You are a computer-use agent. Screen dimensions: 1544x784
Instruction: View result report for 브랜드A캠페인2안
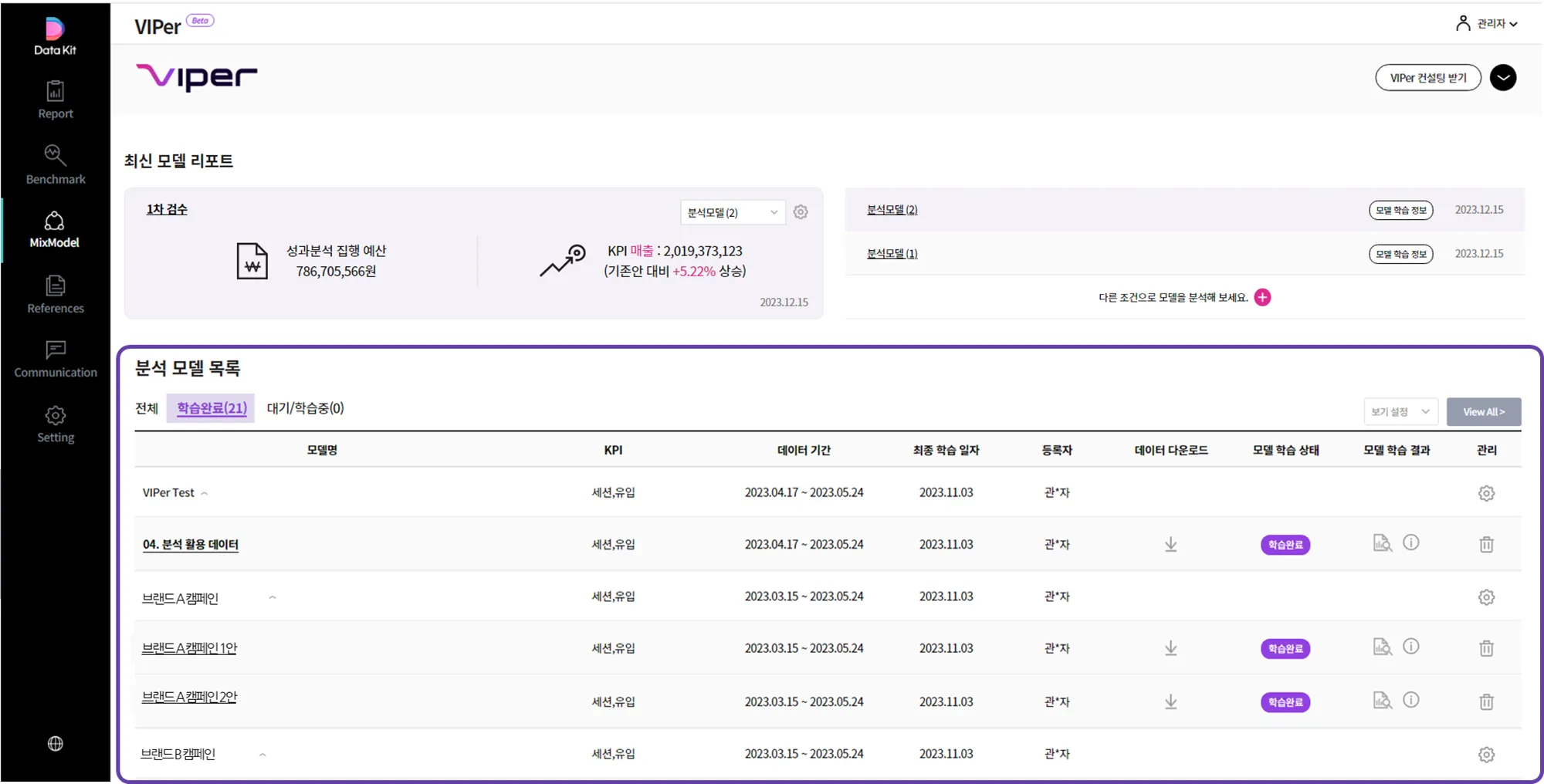[1382, 700]
